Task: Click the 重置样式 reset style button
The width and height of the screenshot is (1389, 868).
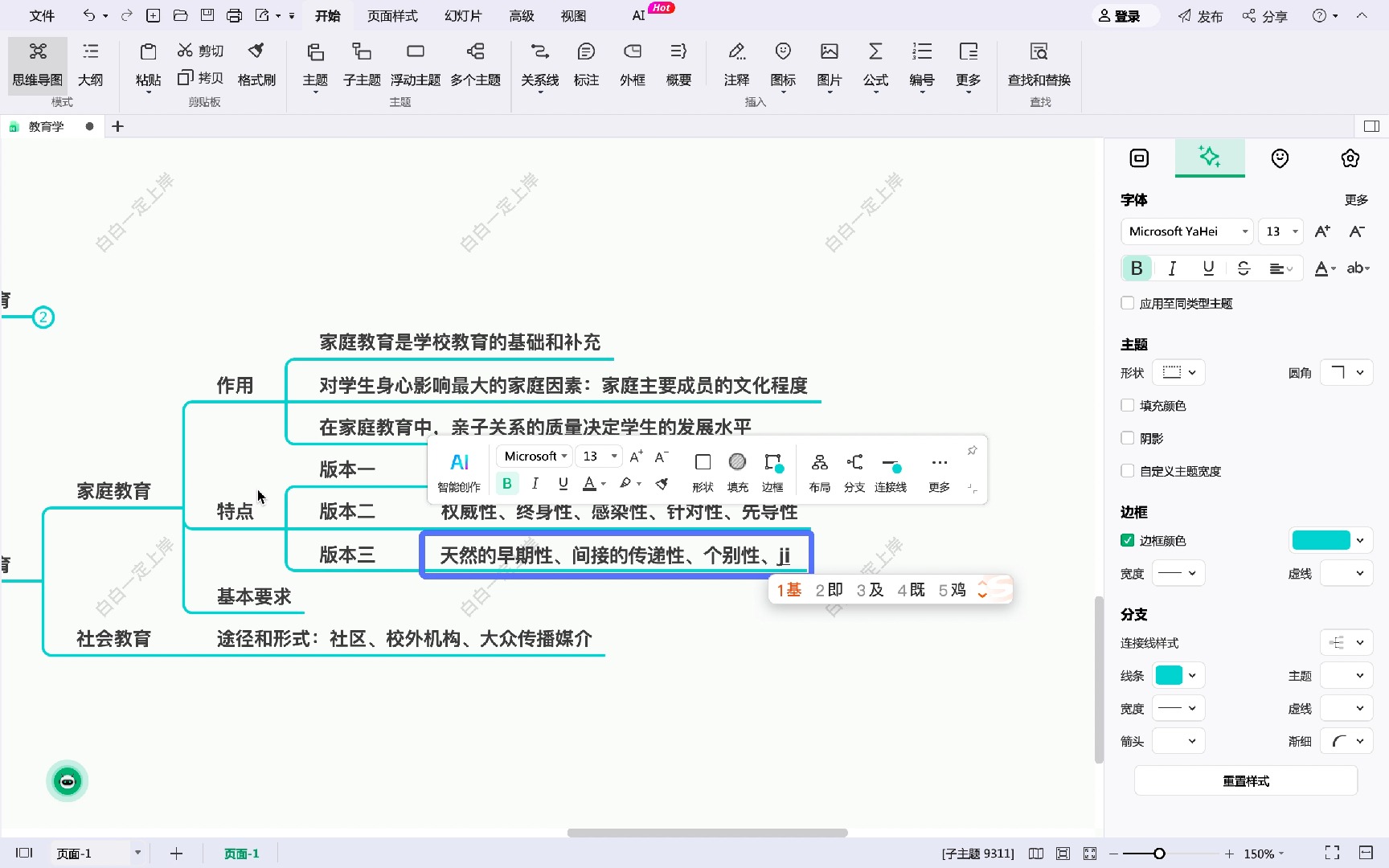Action: click(x=1246, y=780)
